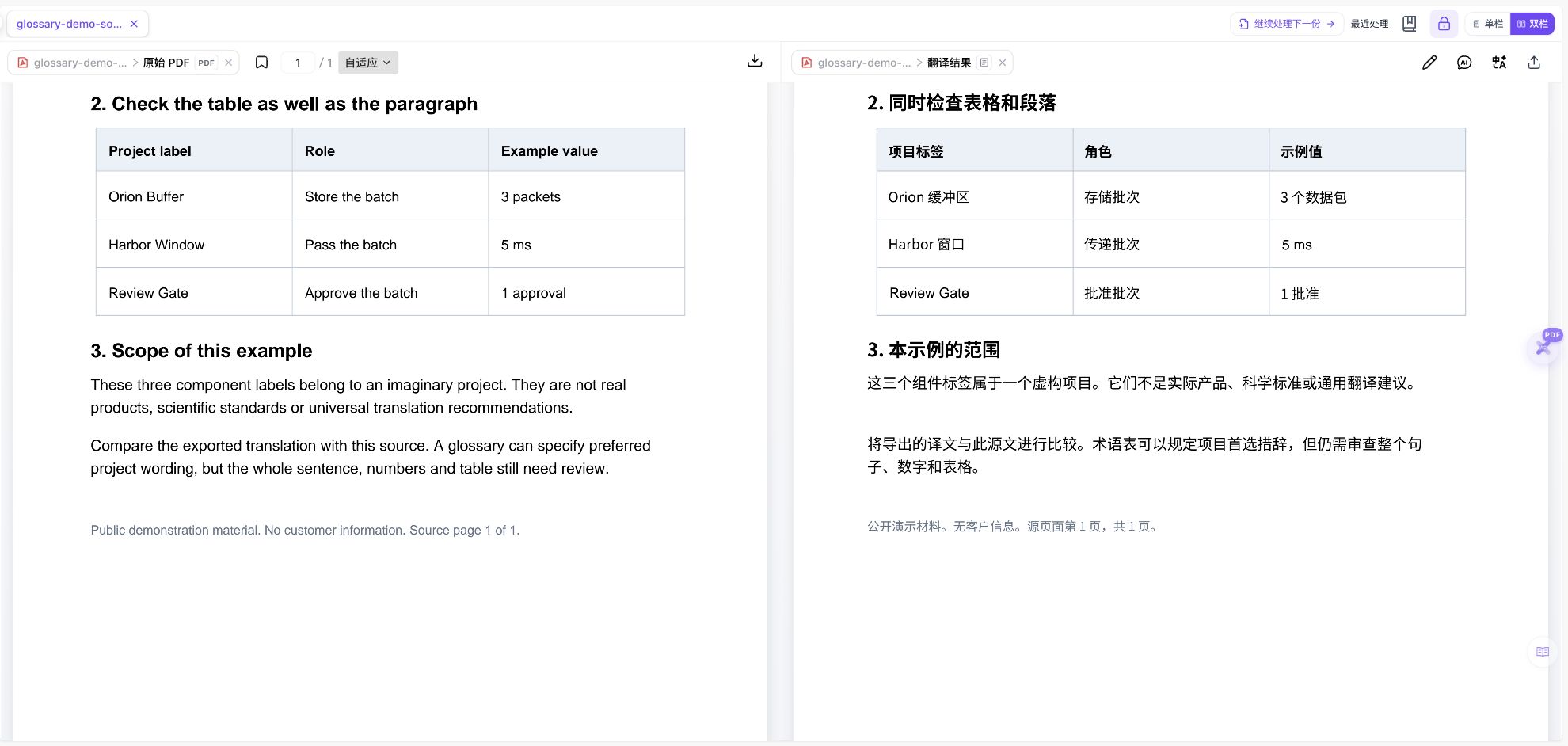Click the heading '2. 同时检查表格和段落'
The width and height of the screenshot is (1568, 746).
click(961, 103)
